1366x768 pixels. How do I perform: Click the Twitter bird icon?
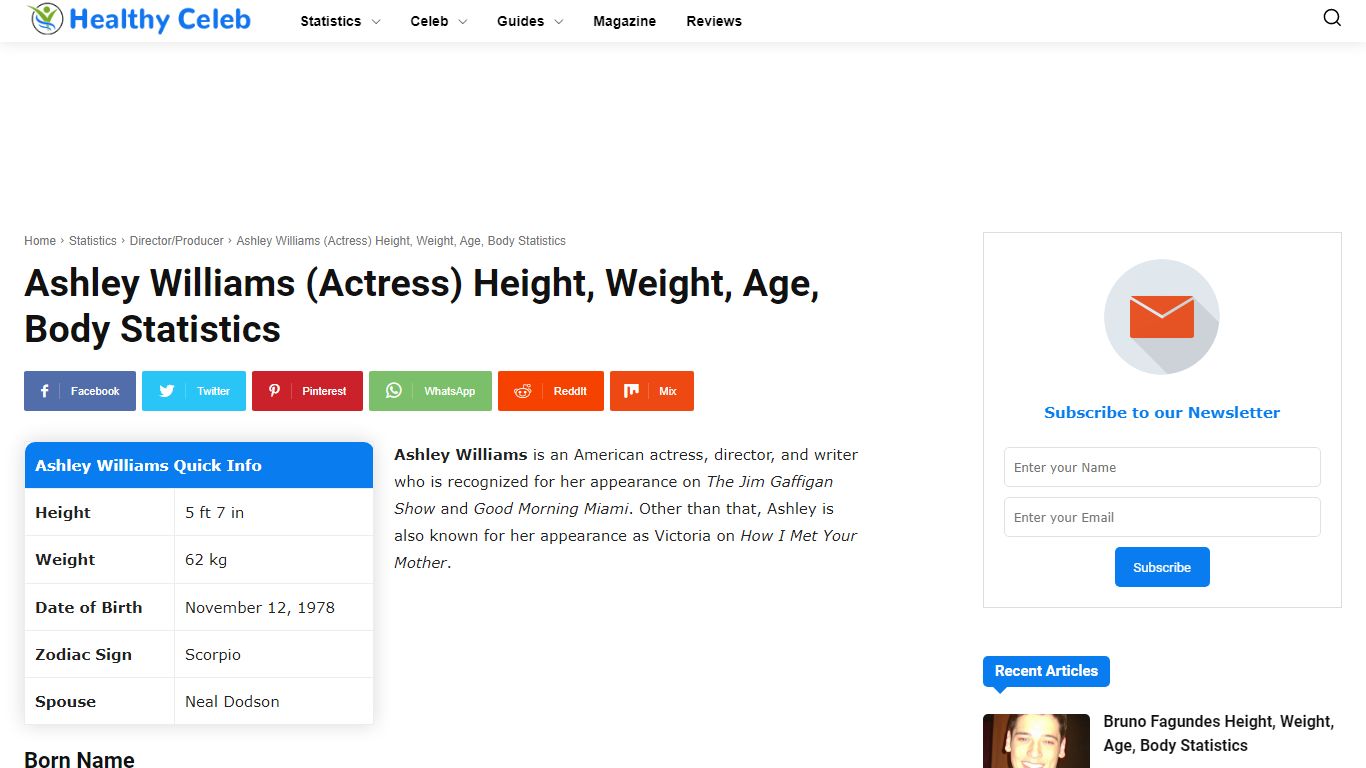pyautogui.click(x=167, y=391)
